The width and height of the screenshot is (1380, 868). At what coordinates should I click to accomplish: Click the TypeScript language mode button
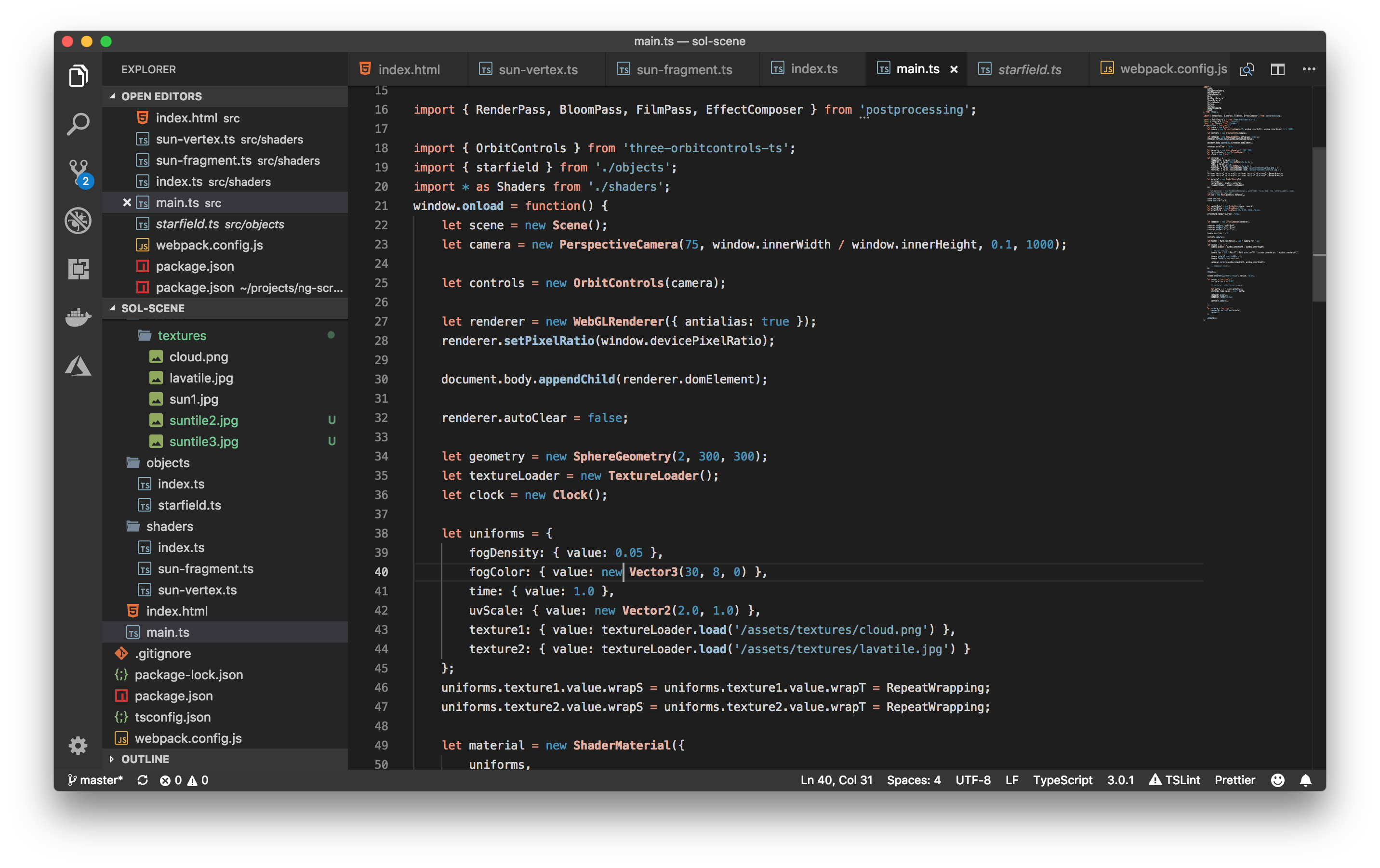(1062, 780)
